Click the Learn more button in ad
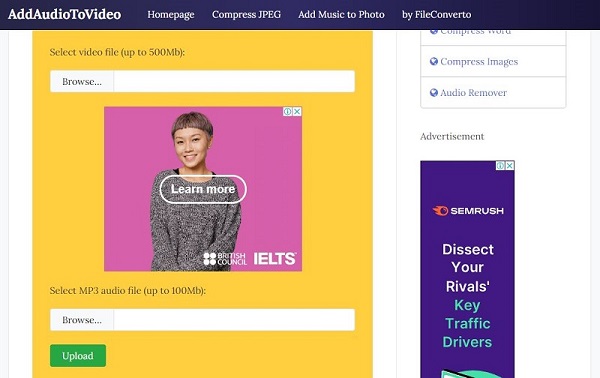Image resolution: width=600 pixels, height=378 pixels. pyautogui.click(x=203, y=189)
